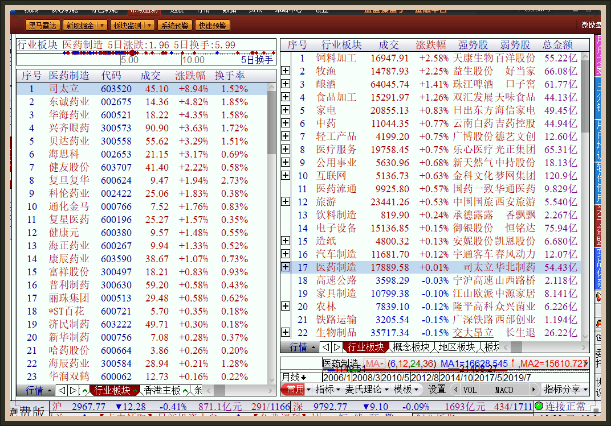Open the 麦氏理论 dropdown menu
611x426 pixels.
pos(367,389)
